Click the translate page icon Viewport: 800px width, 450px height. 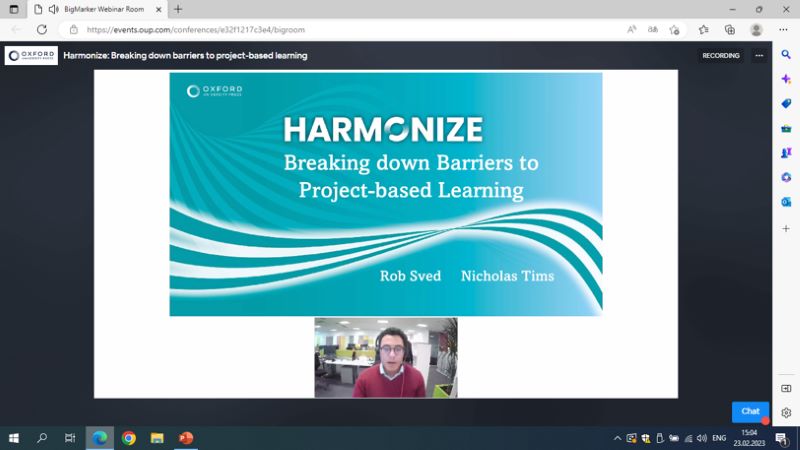[x=653, y=30]
